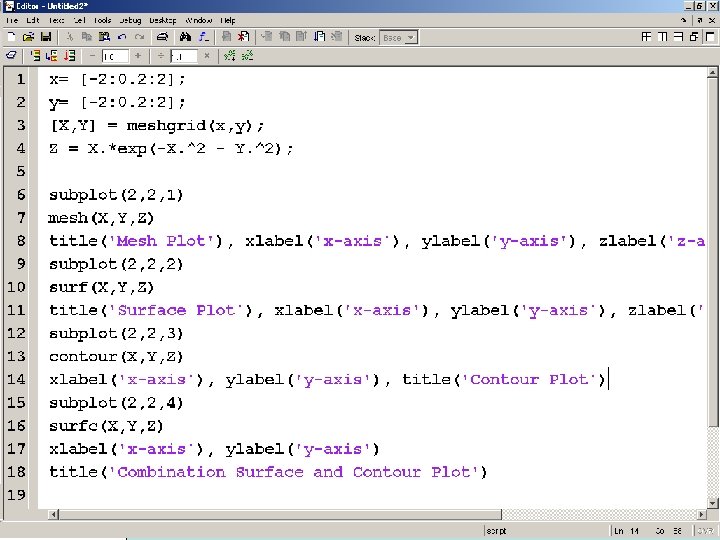This screenshot has width=720, height=540.
Task: Open the Cell menu
Action: point(79,20)
